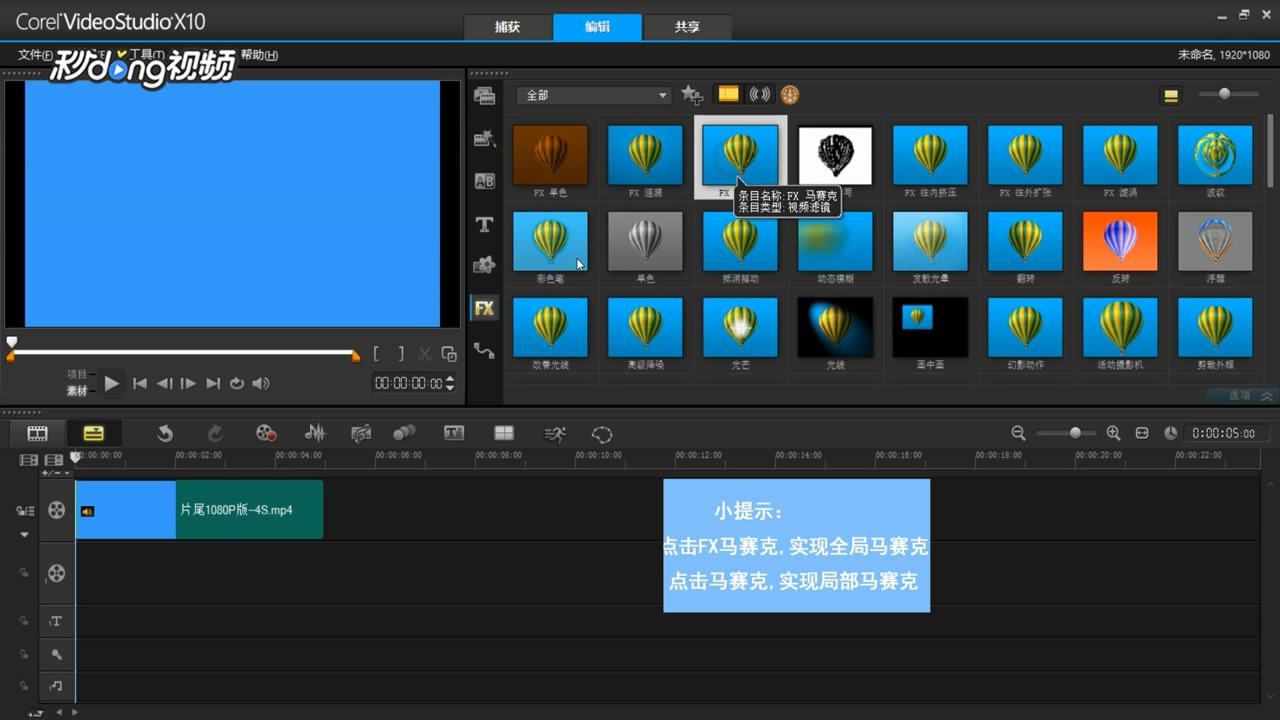The width and height of the screenshot is (1280, 720).
Task: Select 素材 (Clip) play mode
Action: [77, 391]
